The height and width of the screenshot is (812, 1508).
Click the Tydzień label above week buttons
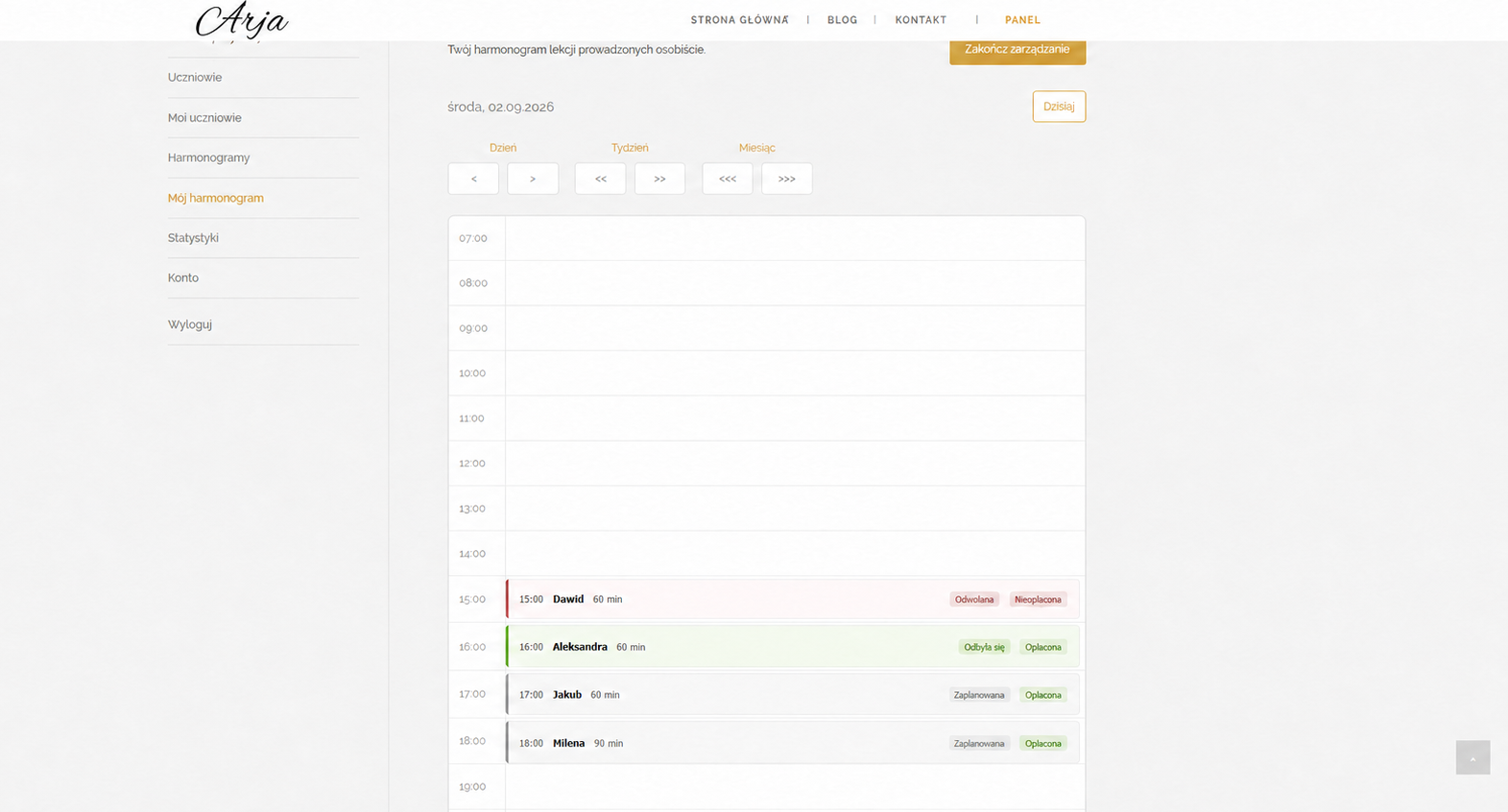coord(630,148)
